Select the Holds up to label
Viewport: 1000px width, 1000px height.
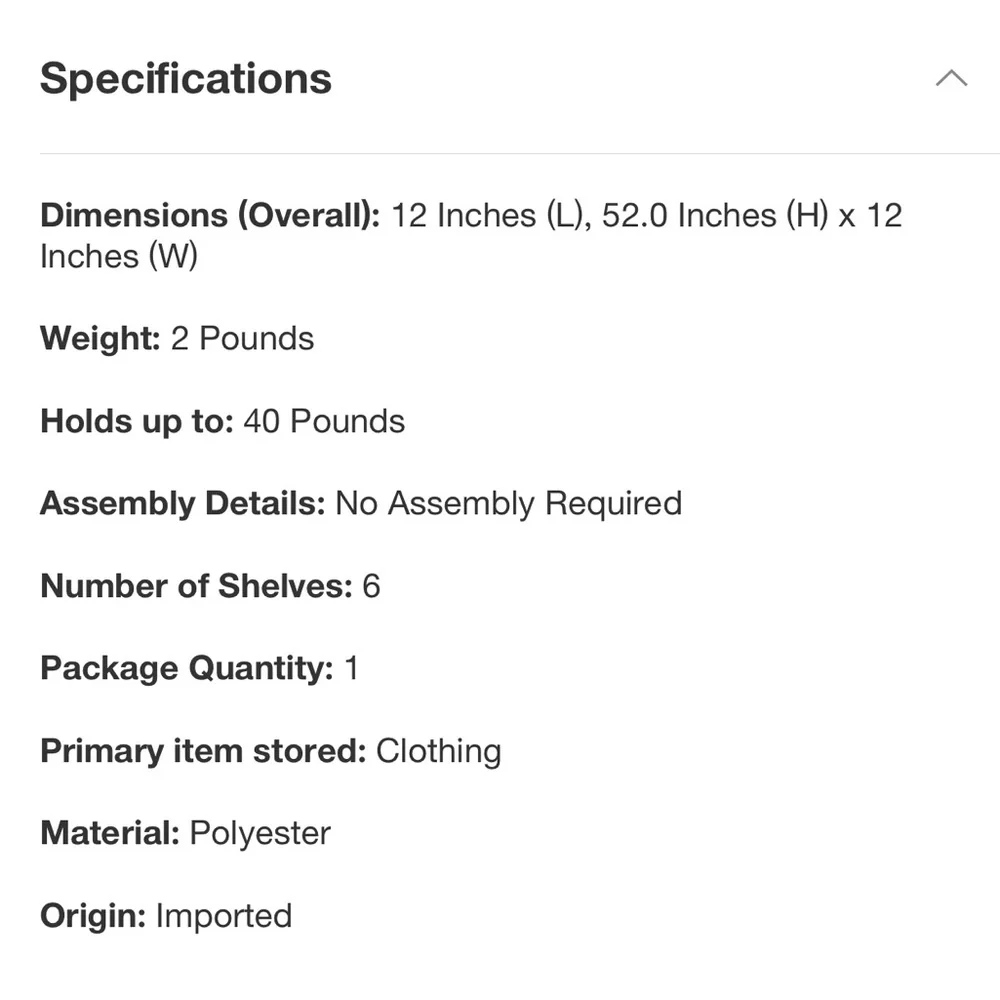136,422
